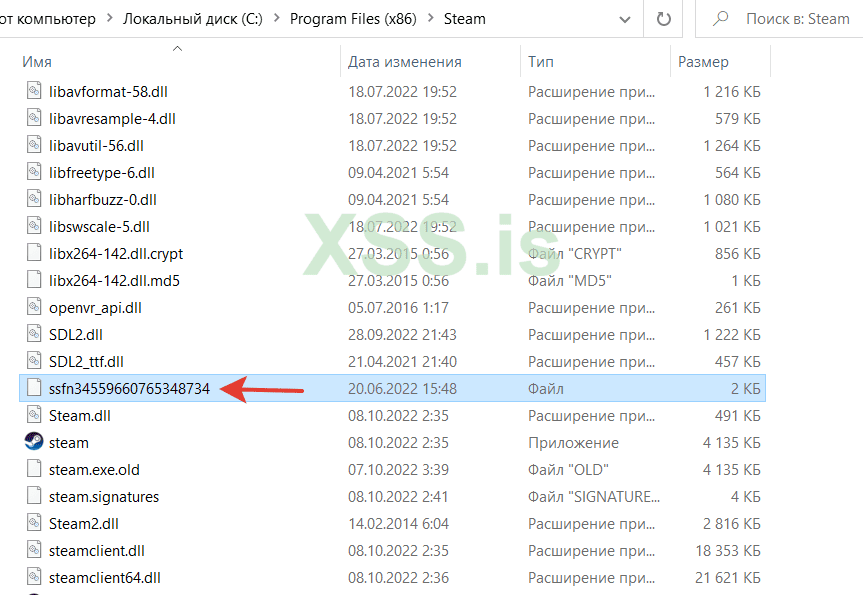Click the Steam2.dll file icon
This screenshot has height=596, width=863.
tap(34, 522)
